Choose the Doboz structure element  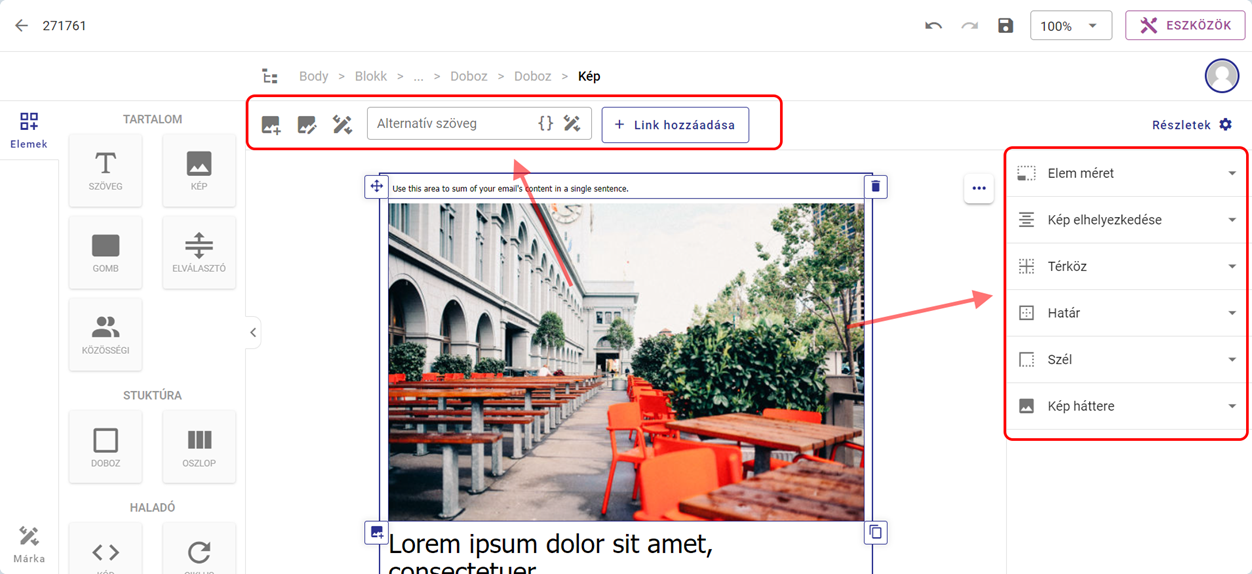[x=106, y=447]
